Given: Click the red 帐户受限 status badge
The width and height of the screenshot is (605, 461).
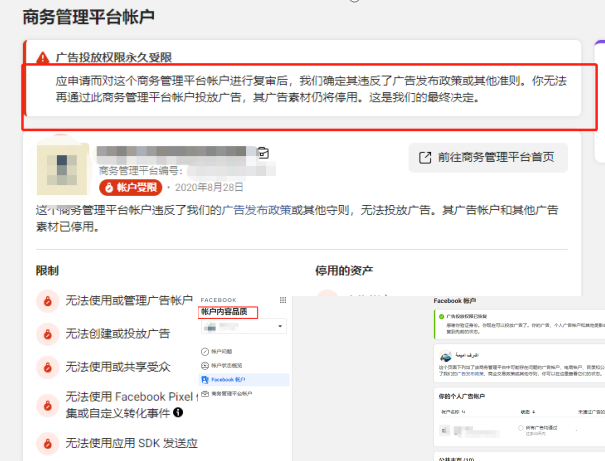Looking at the screenshot, I should click(x=128, y=187).
